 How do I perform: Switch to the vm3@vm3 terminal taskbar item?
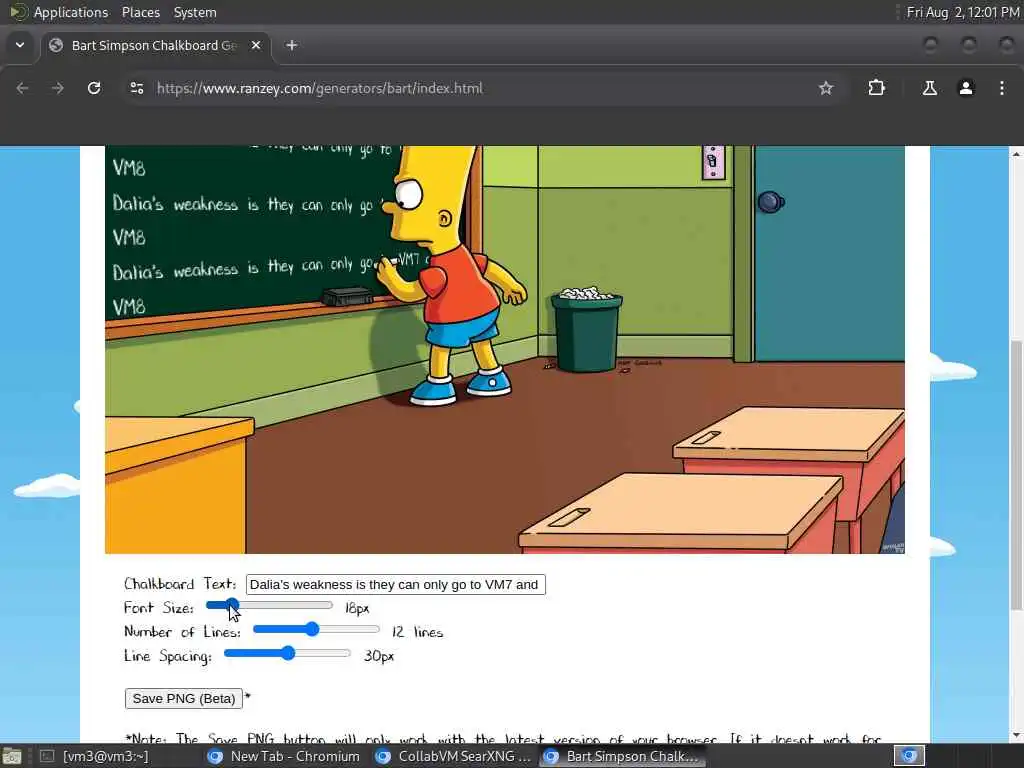(x=95, y=756)
